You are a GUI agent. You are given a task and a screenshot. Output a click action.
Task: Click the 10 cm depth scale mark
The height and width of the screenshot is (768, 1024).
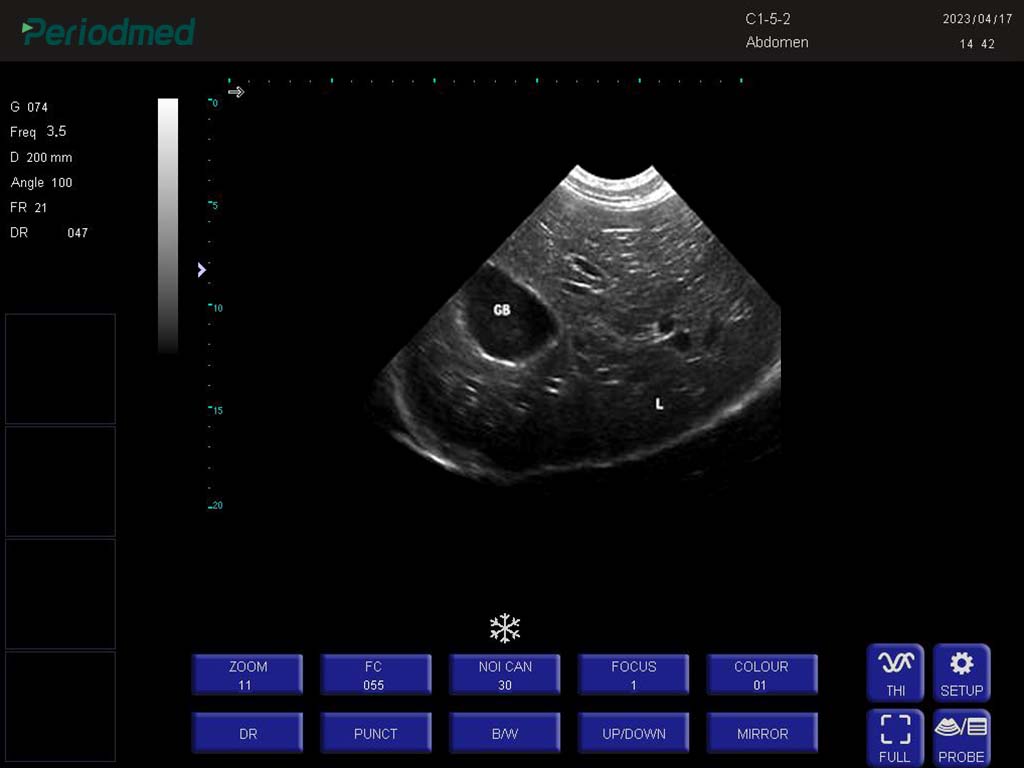coord(216,308)
